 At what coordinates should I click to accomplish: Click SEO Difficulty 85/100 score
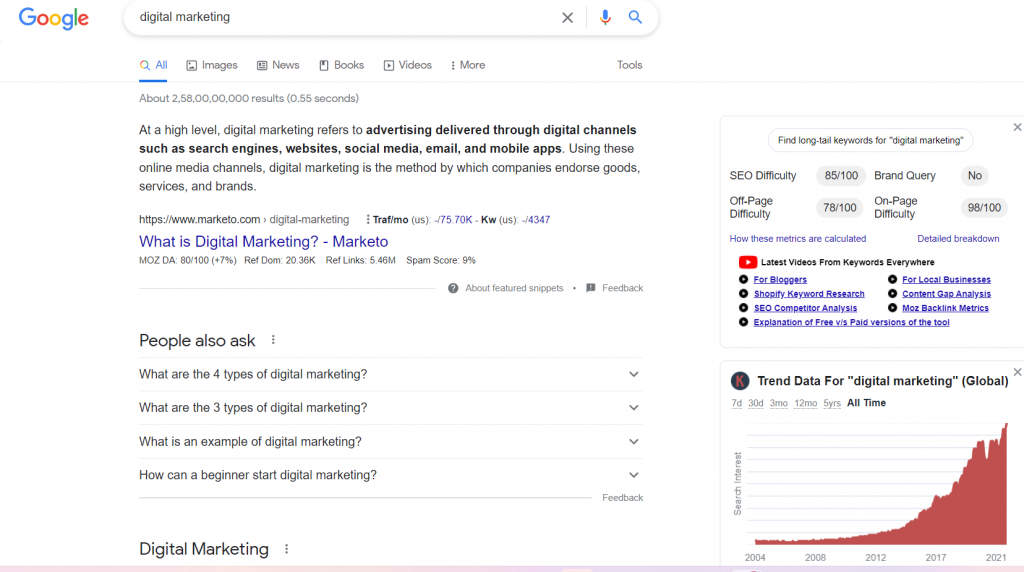pyautogui.click(x=841, y=176)
